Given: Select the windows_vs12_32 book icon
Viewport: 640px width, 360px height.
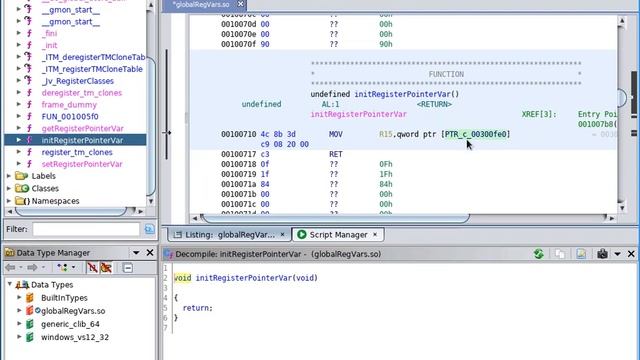Looking at the screenshot, I should tap(30, 337).
